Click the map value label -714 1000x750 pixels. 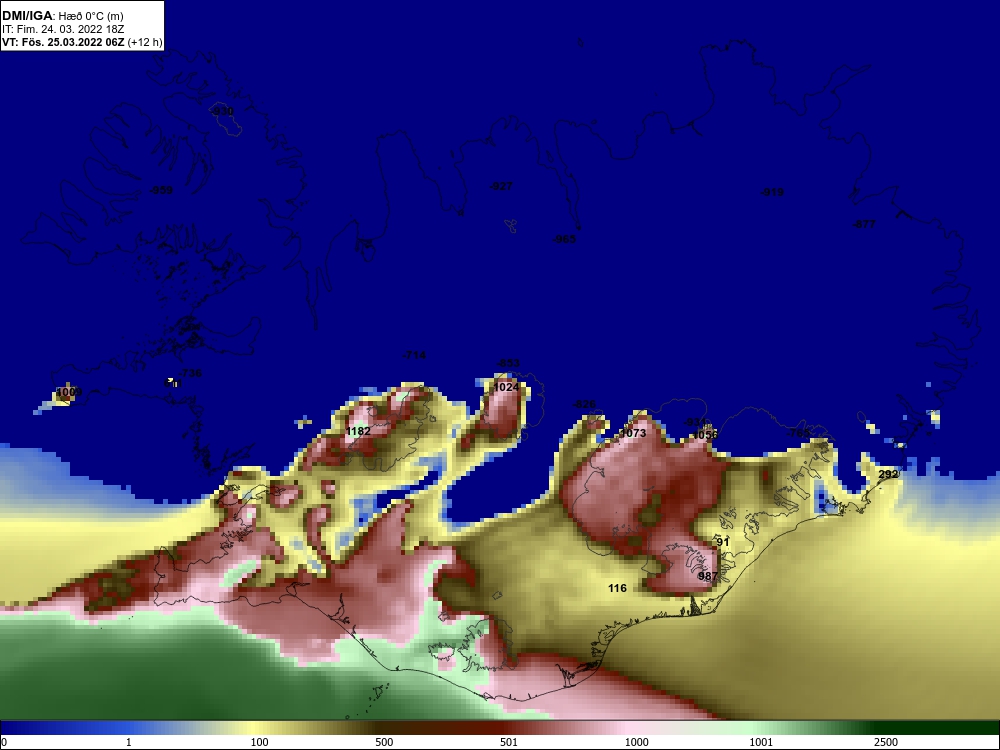coord(414,355)
